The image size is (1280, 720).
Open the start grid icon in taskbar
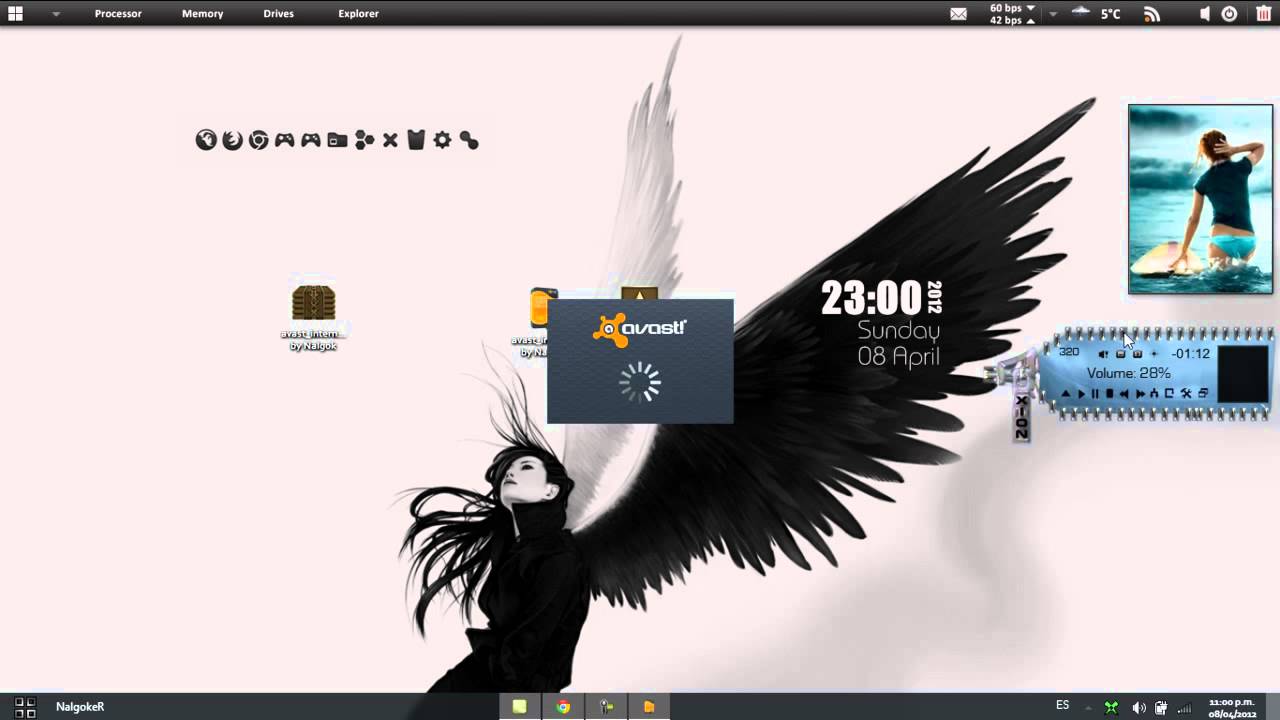[25, 706]
